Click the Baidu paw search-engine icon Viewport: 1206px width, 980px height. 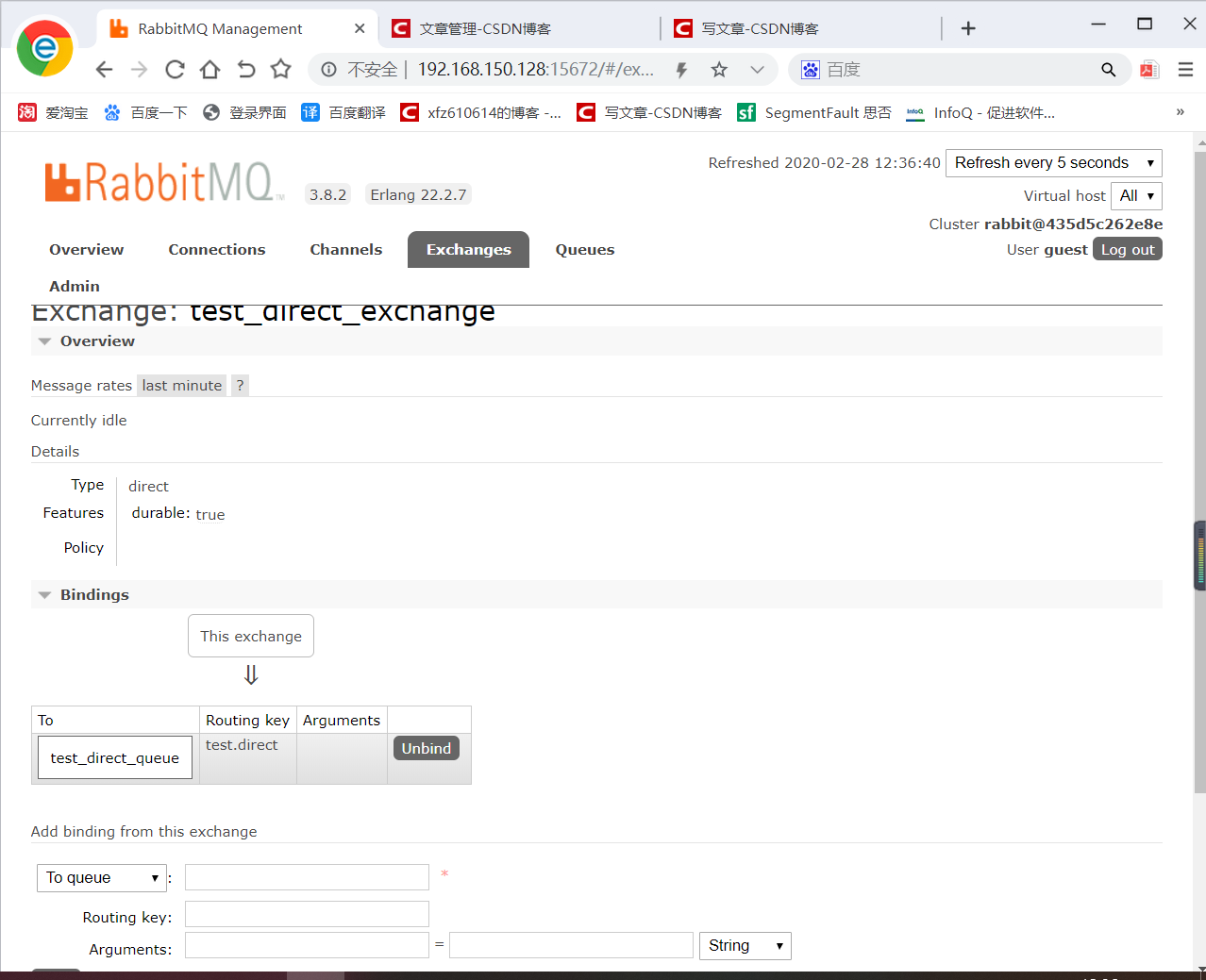click(x=811, y=70)
